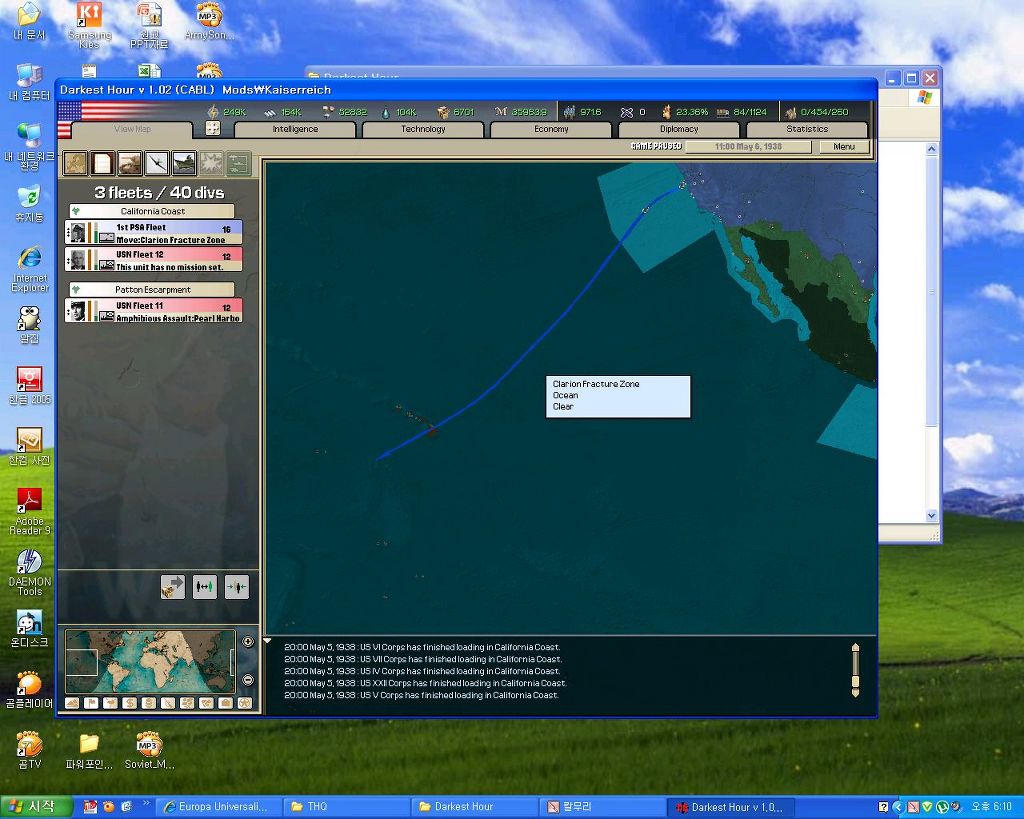Click the message log scrollbar slider
Viewport: 1024px width, 819px height.
pyautogui.click(x=855, y=669)
